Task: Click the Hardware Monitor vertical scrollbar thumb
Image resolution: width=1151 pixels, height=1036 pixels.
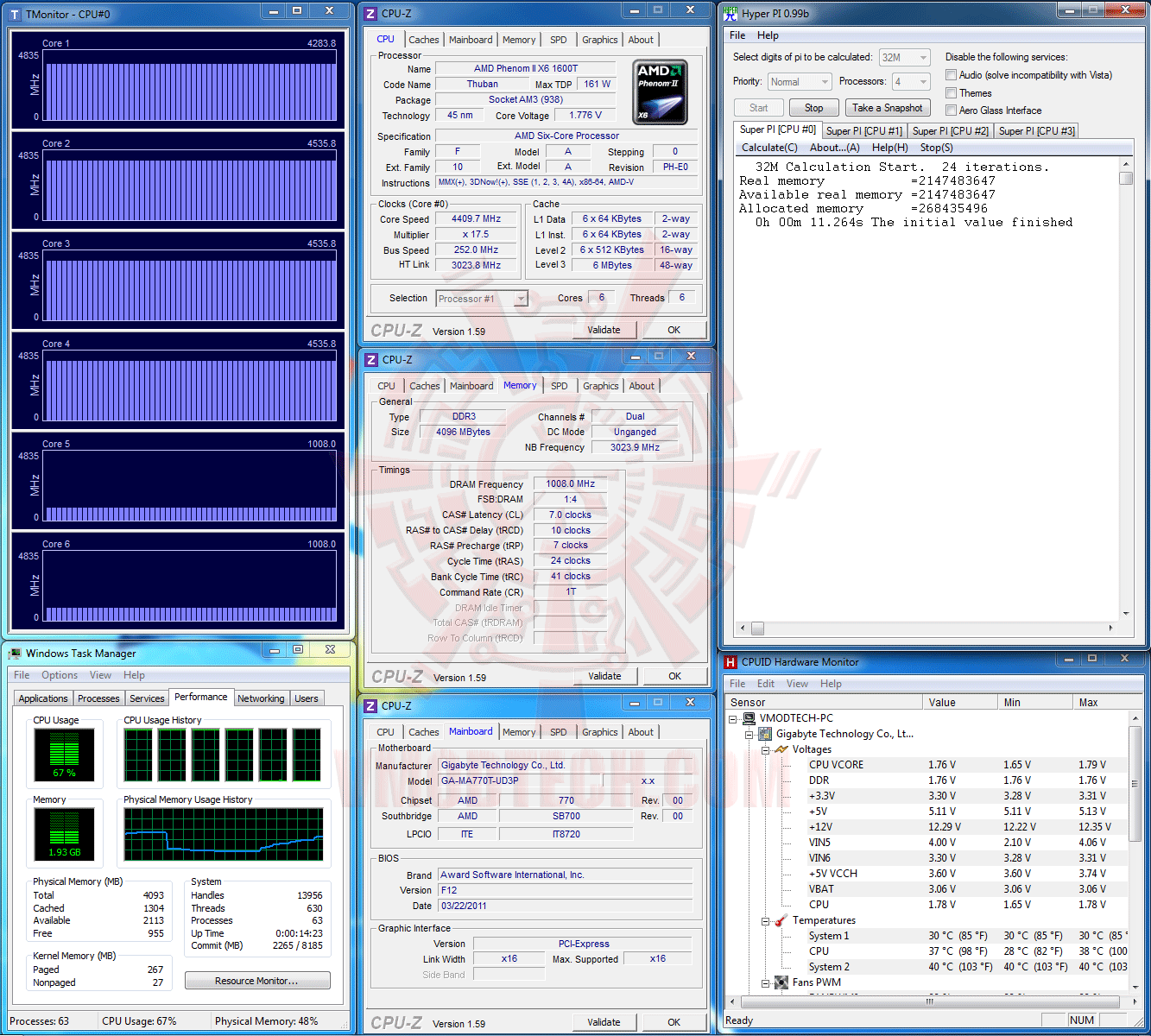Action: (1135, 785)
